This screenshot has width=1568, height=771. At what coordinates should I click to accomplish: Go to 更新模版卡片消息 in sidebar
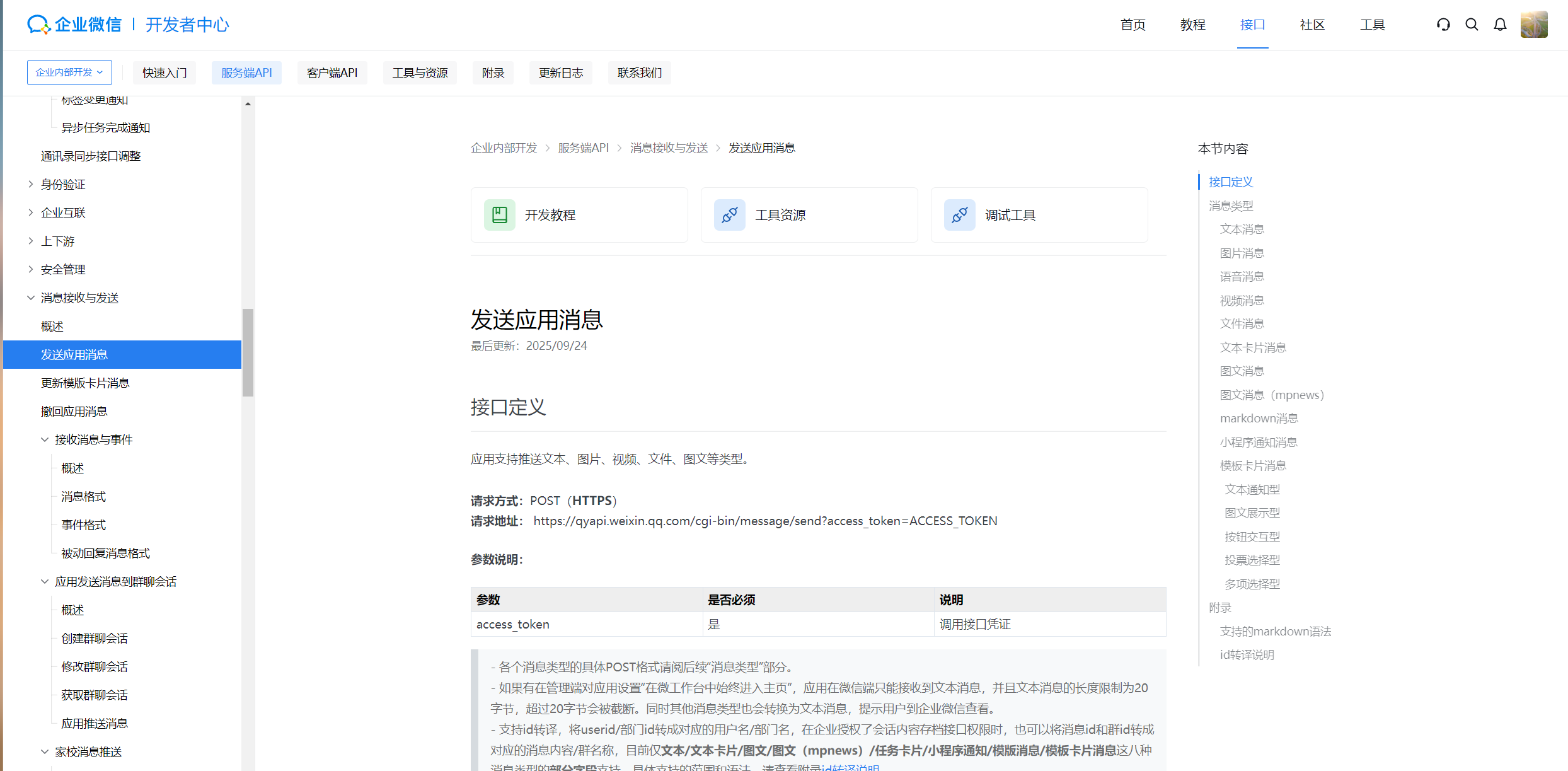coord(85,383)
